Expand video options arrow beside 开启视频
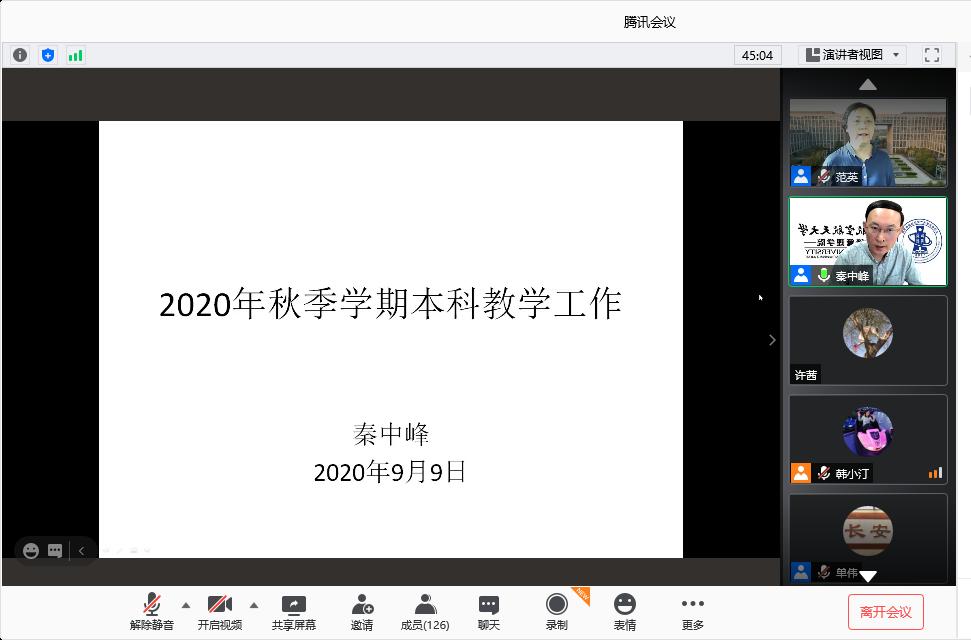 pos(253,605)
